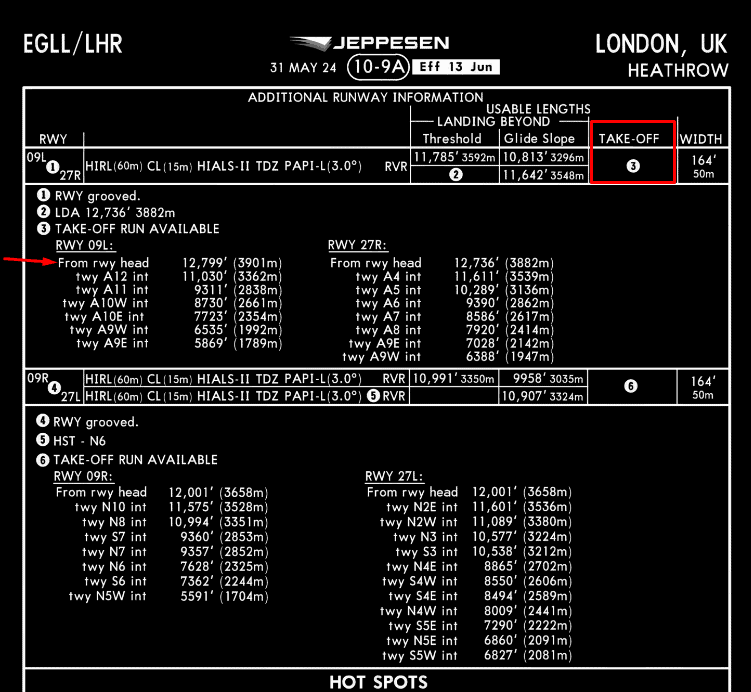The width and height of the screenshot is (751, 692).
Task: Select the underlined RWY 09L heading
Action: point(85,245)
